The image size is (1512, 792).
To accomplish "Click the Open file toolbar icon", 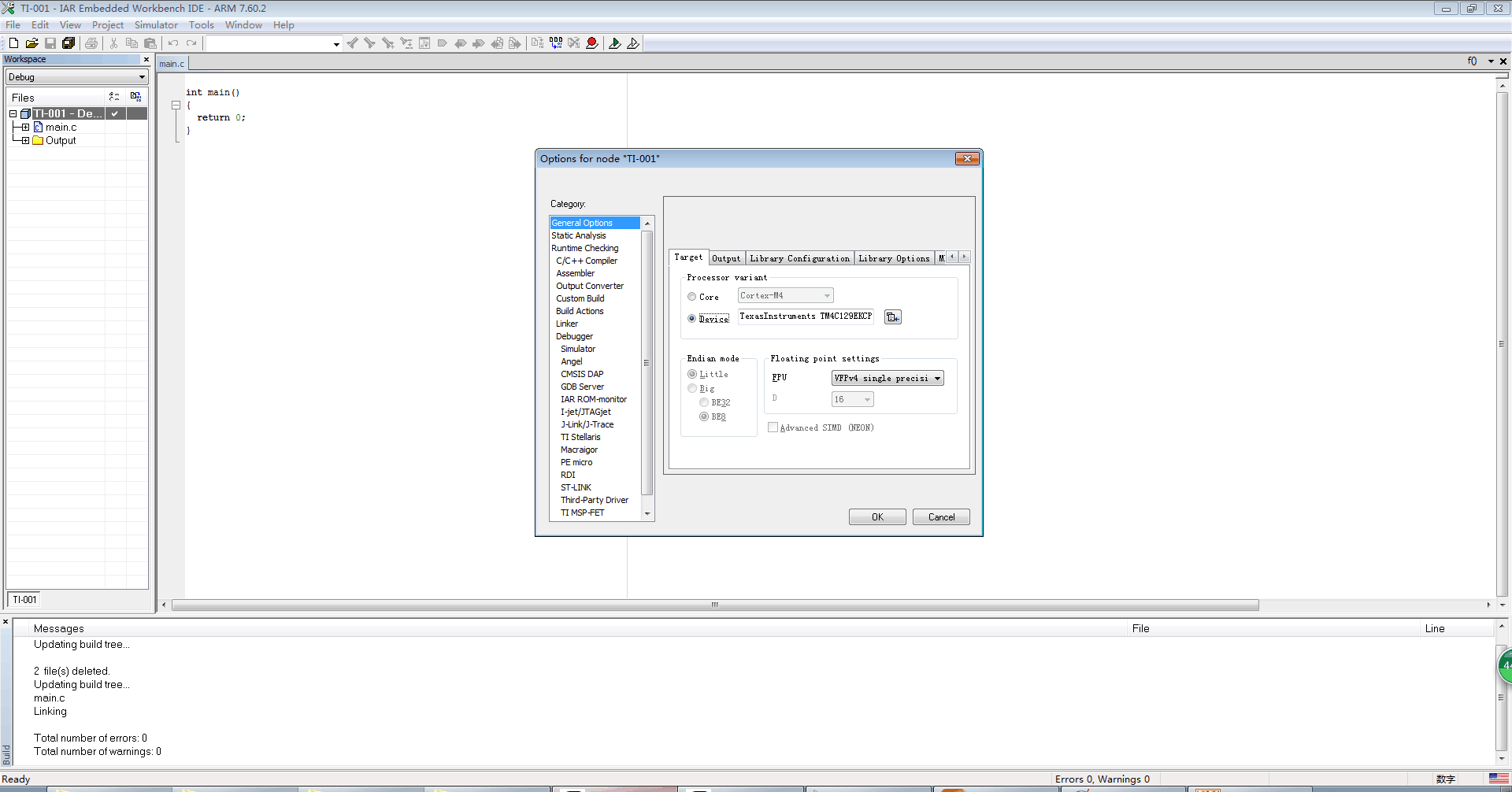I will (31, 43).
